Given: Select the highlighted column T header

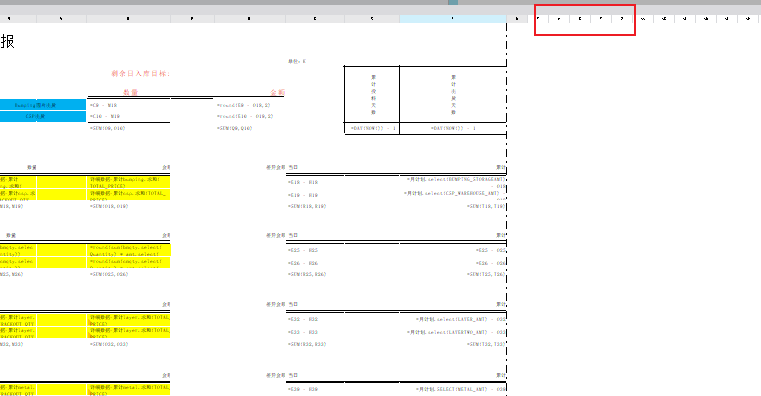Looking at the screenshot, I should coord(453,19).
